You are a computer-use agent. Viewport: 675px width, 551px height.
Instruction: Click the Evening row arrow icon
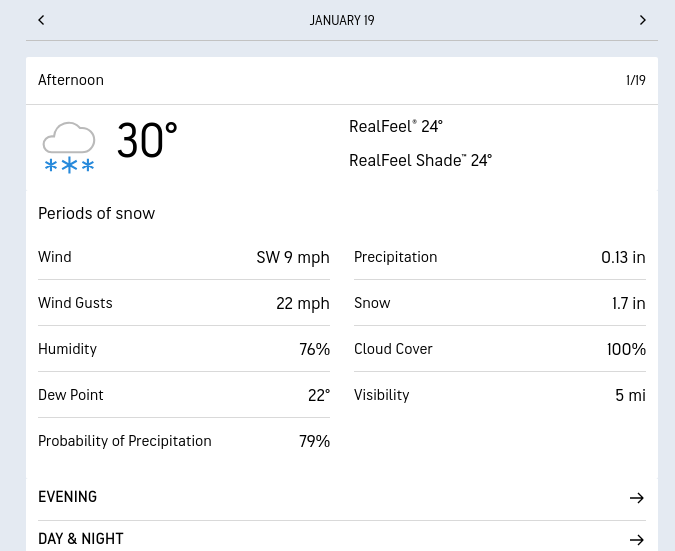(x=636, y=498)
